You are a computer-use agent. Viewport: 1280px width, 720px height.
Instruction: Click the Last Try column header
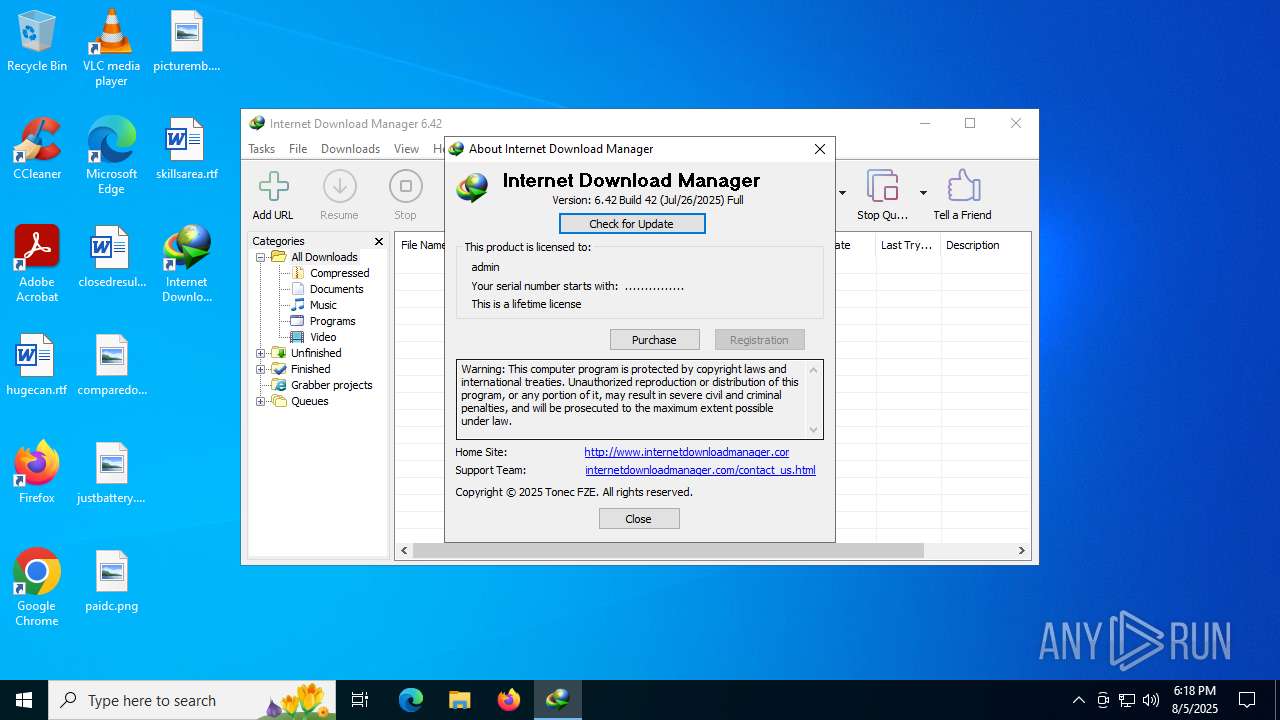tap(908, 245)
